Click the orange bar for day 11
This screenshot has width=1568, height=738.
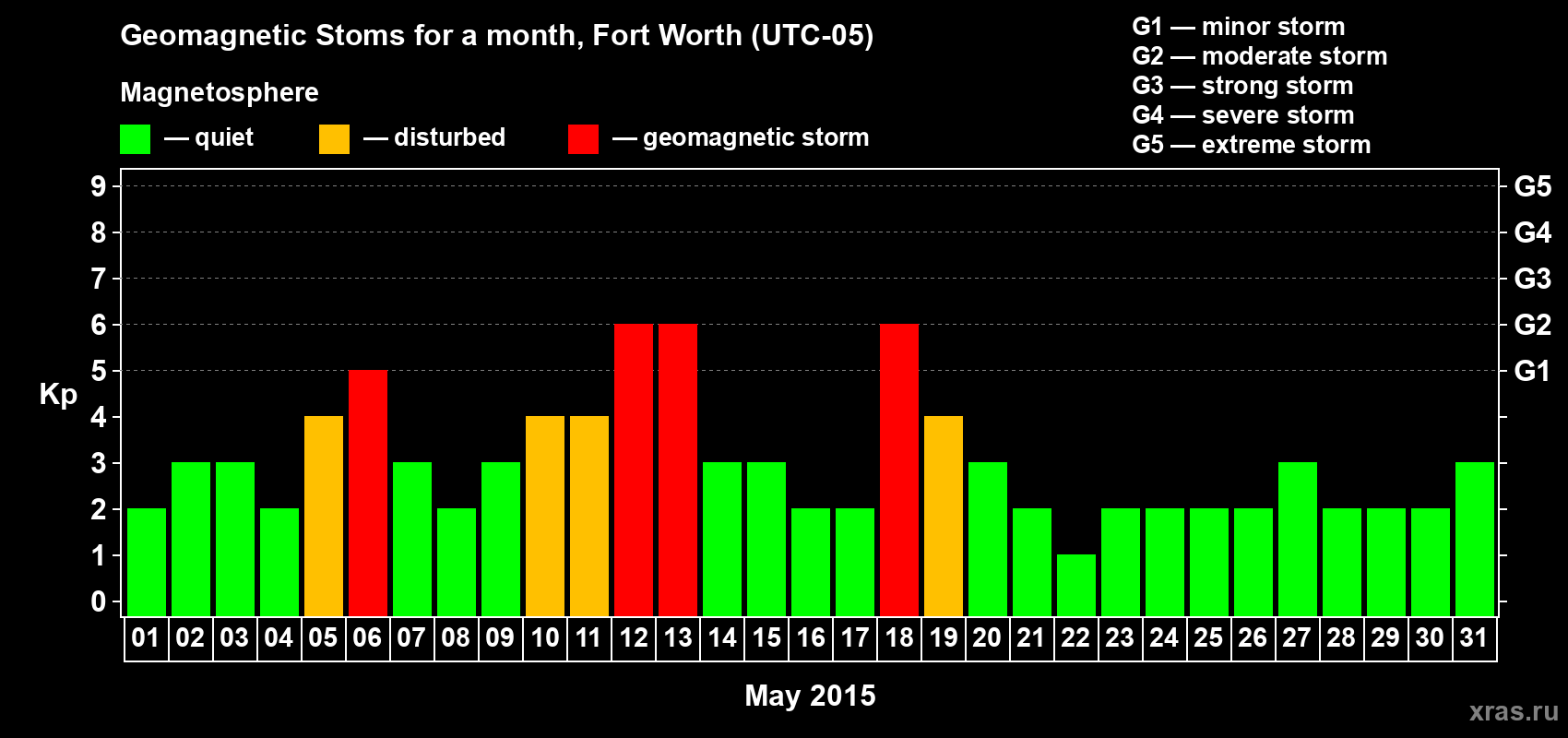point(589,517)
